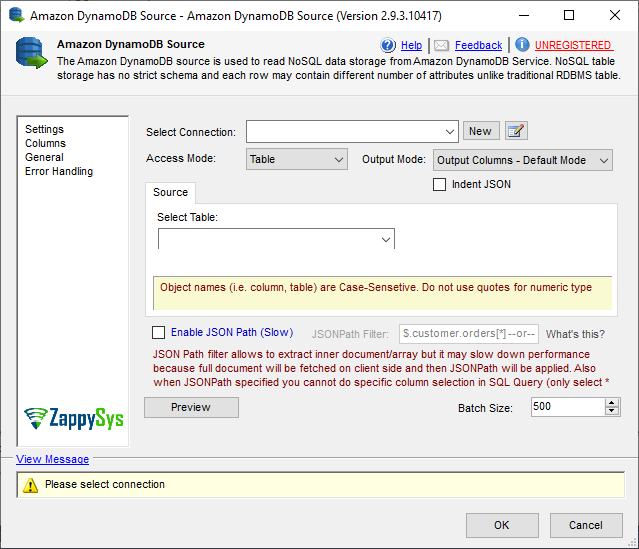639x549 pixels.
Task: Click the blue Help question mark icon
Action: coord(389,45)
